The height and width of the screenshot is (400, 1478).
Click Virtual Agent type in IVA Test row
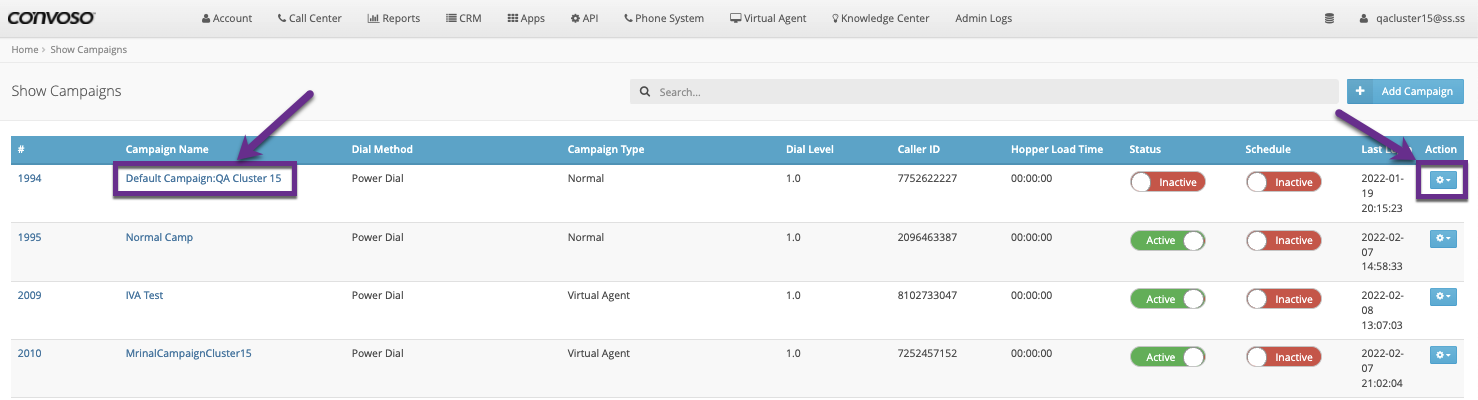(x=599, y=295)
